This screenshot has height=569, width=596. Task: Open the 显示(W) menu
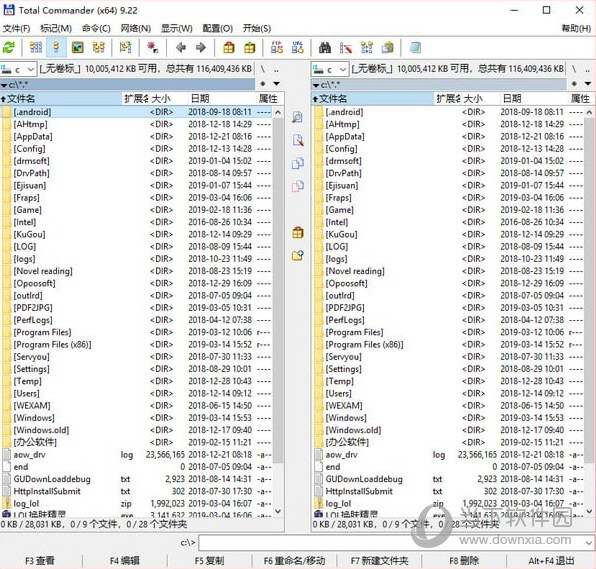tap(177, 29)
